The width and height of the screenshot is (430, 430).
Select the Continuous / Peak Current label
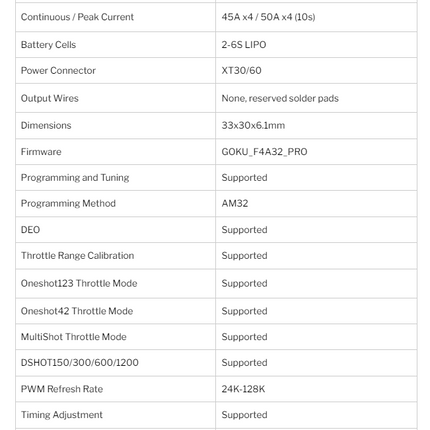[77, 17]
